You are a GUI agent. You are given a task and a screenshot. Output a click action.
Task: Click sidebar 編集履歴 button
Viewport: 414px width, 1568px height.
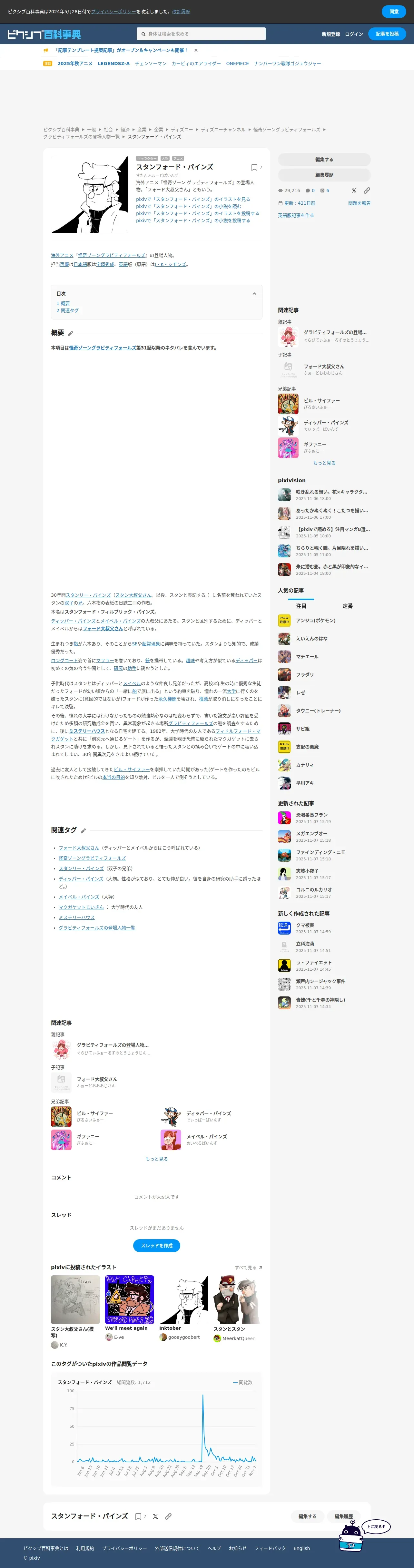pyautogui.click(x=324, y=175)
